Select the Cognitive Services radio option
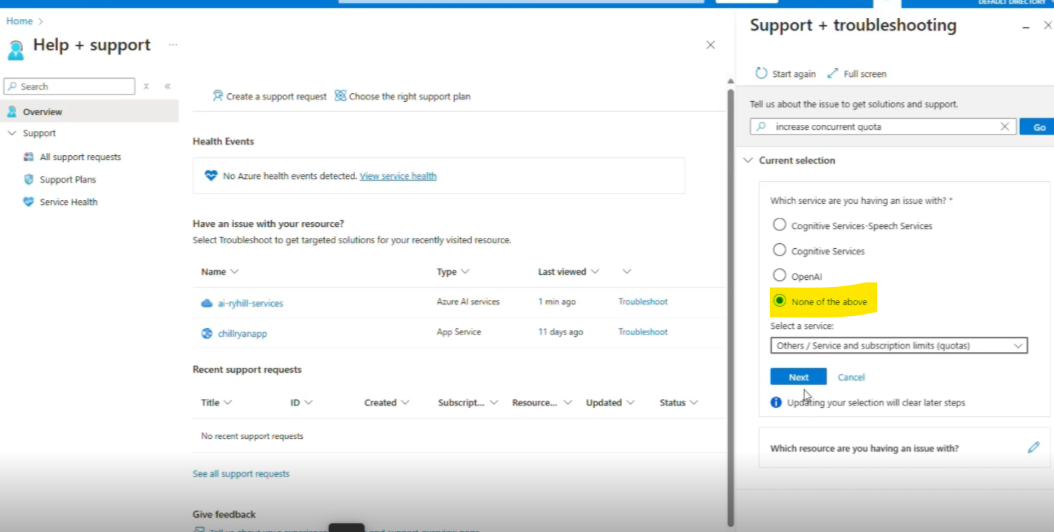The image size is (1054, 532). click(x=779, y=250)
